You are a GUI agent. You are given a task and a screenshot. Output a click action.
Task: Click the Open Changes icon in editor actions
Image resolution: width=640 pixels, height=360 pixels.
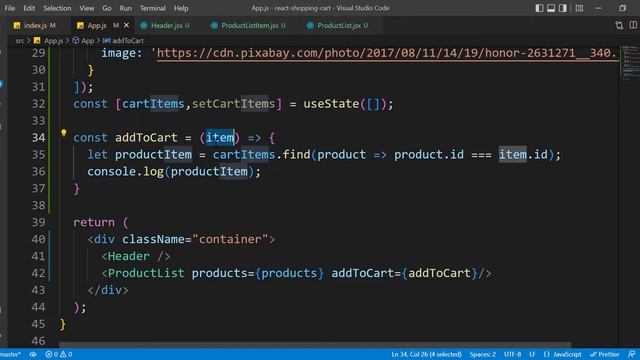(x=619, y=25)
